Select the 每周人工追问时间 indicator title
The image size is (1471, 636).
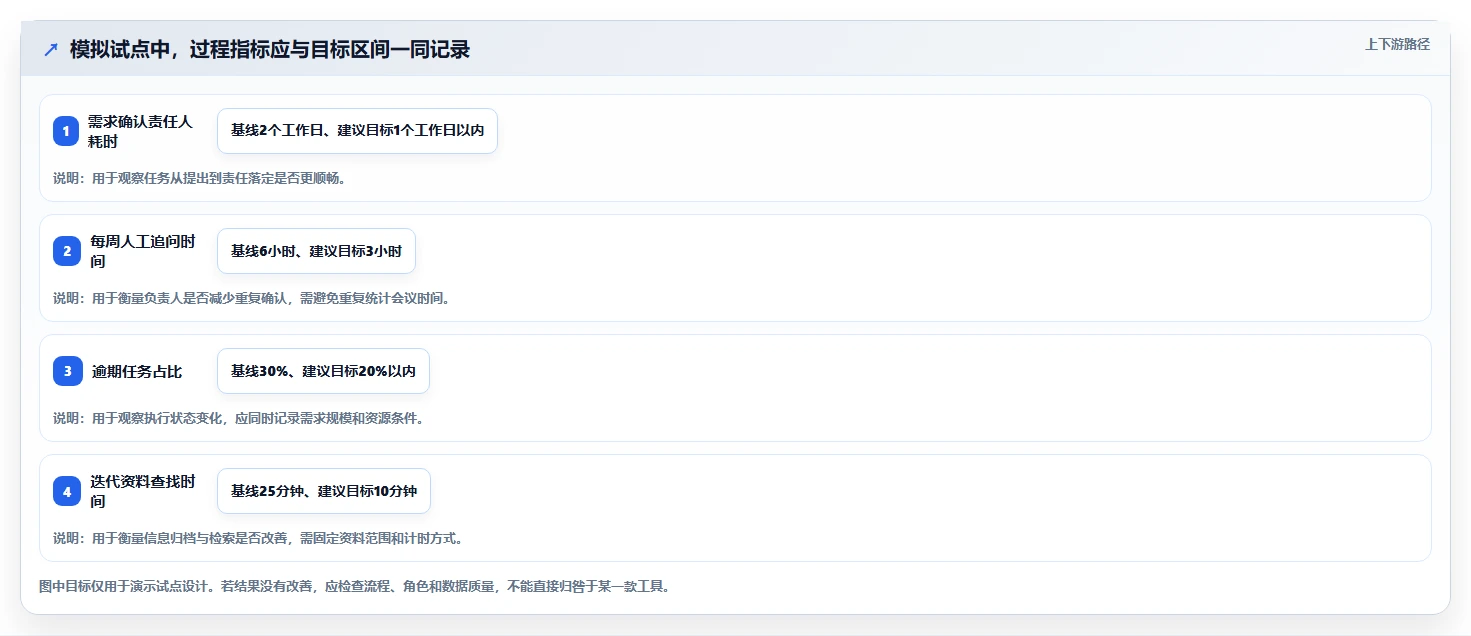coord(141,251)
